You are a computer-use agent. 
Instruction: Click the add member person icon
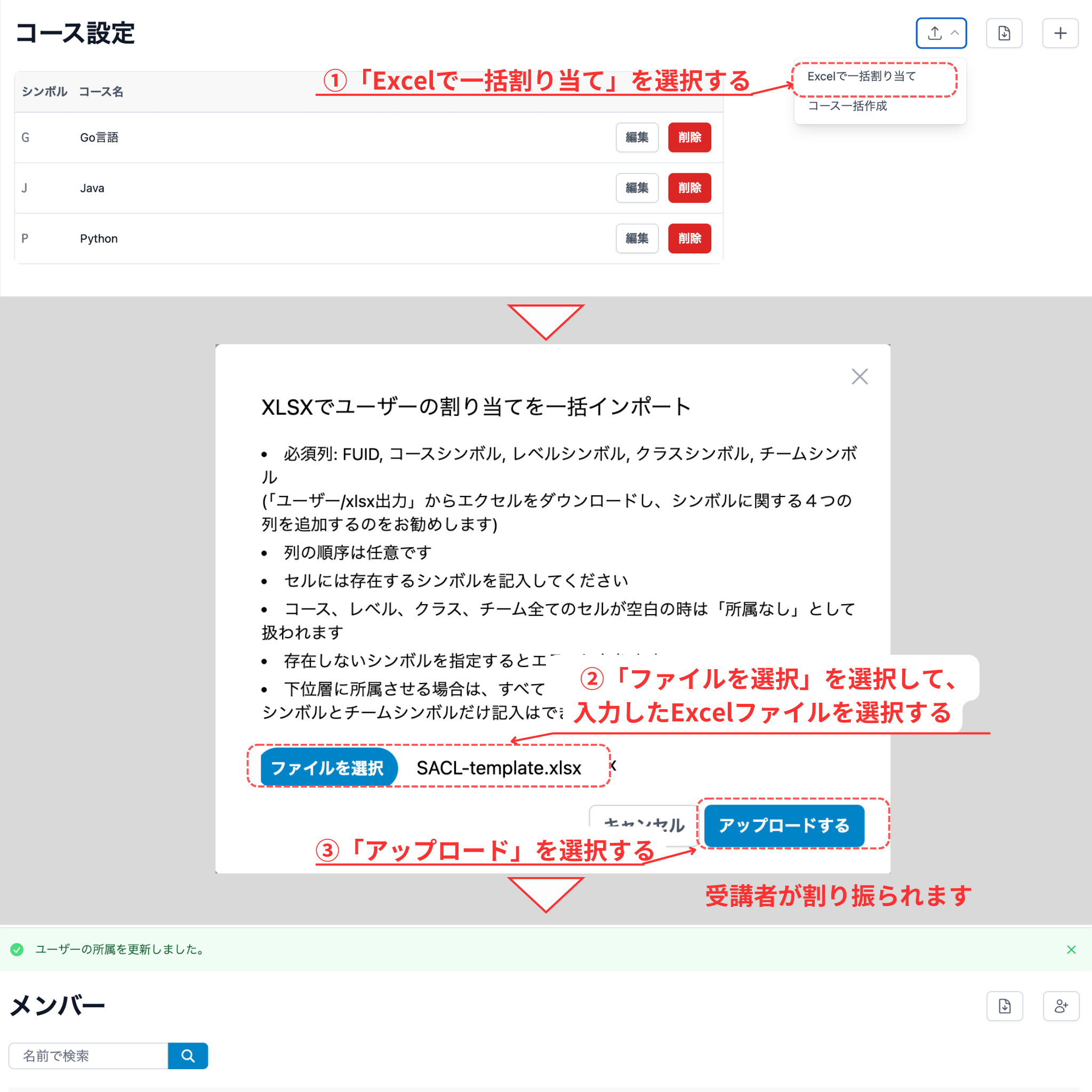click(1061, 1007)
